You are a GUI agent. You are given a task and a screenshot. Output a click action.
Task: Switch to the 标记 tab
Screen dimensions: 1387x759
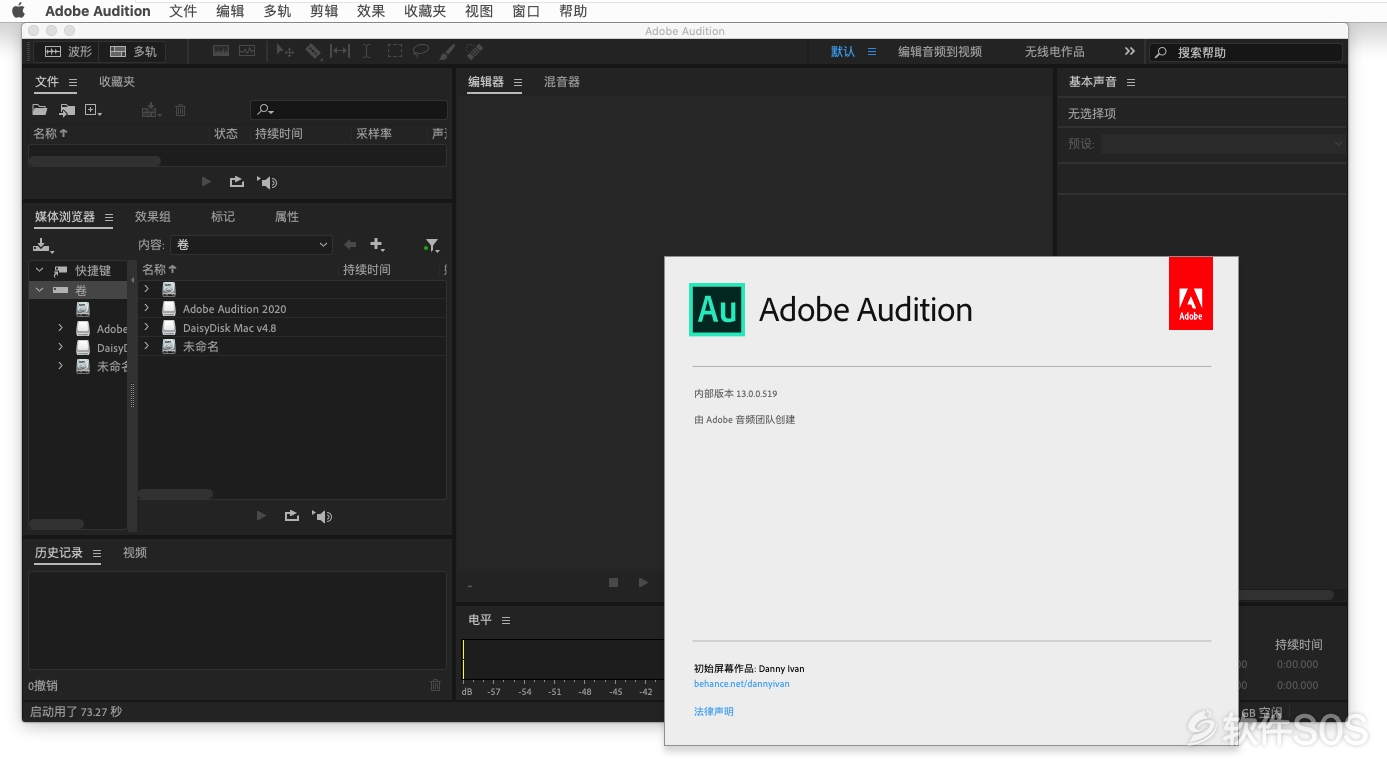(x=223, y=217)
